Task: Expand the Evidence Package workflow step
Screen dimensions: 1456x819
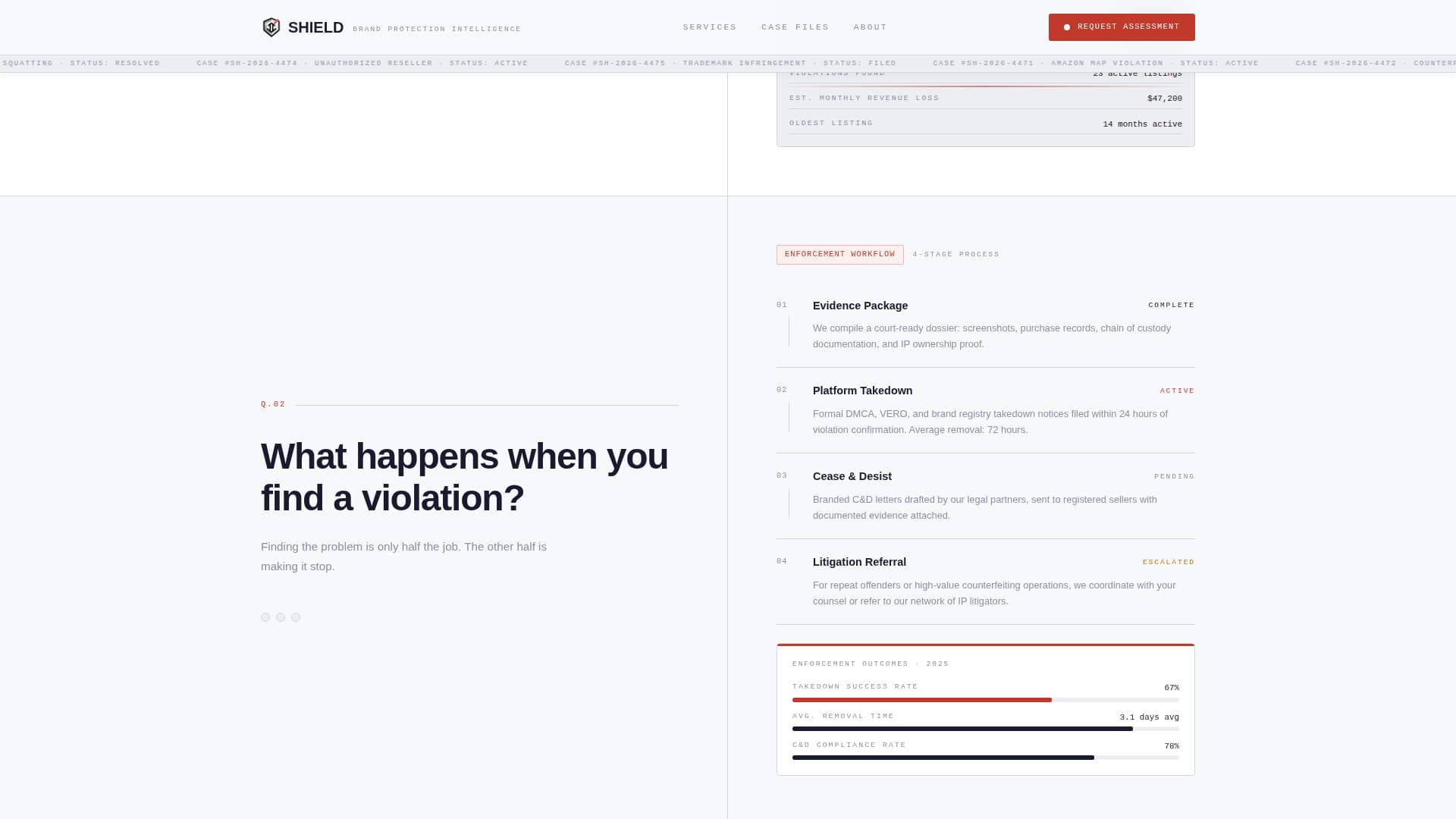Action: (860, 306)
